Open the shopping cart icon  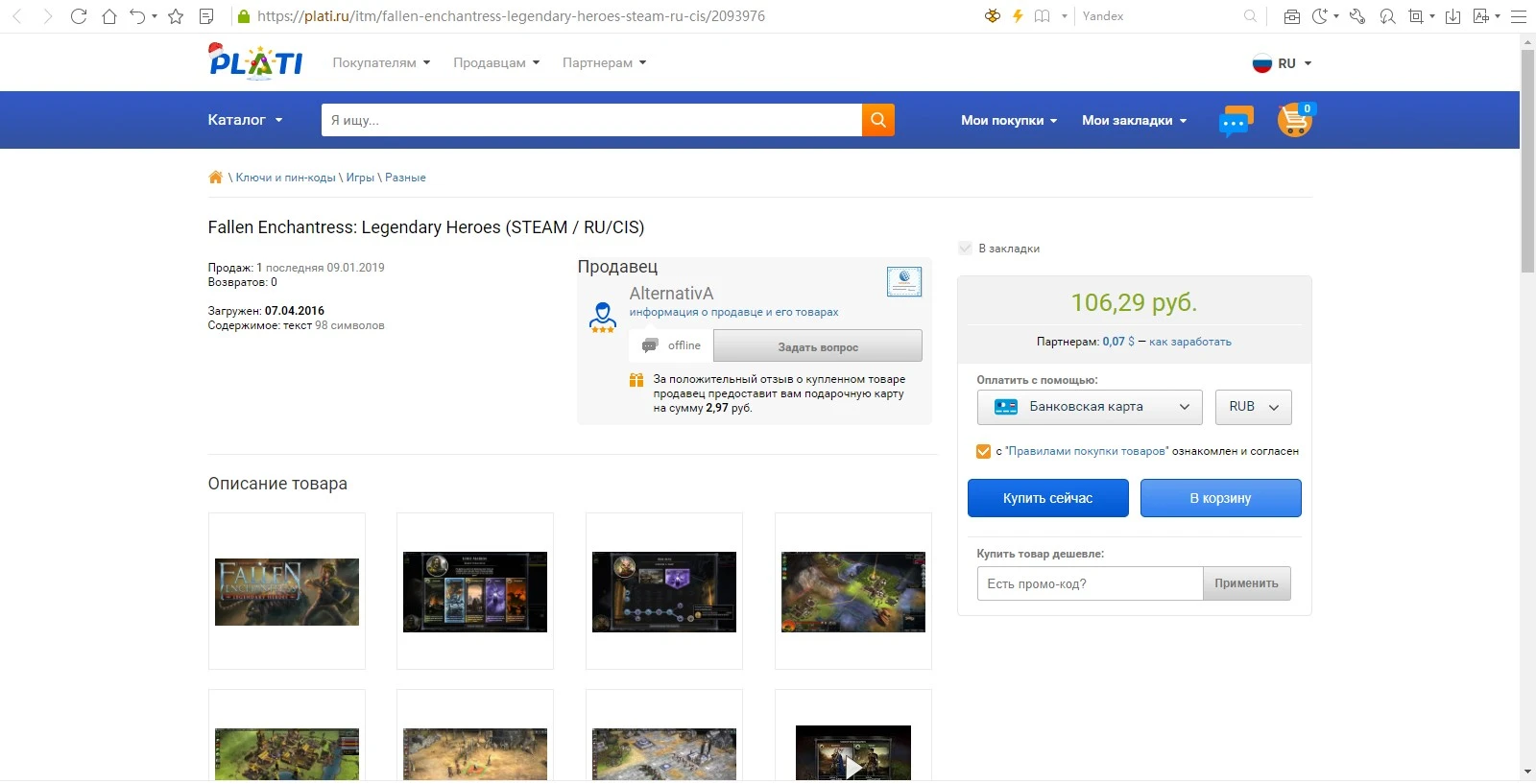click(1295, 120)
